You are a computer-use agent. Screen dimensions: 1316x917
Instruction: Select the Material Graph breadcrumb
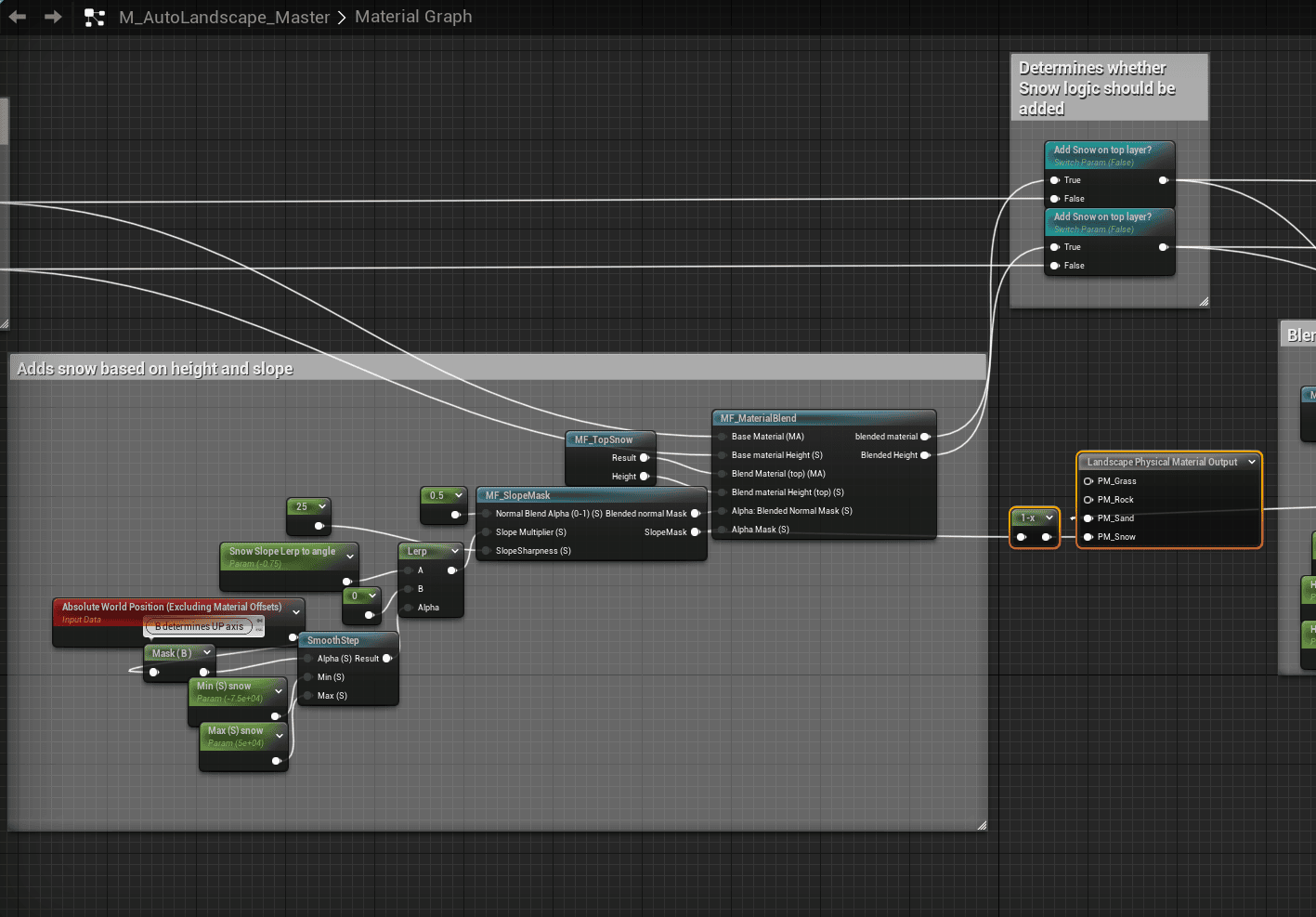[x=413, y=17]
